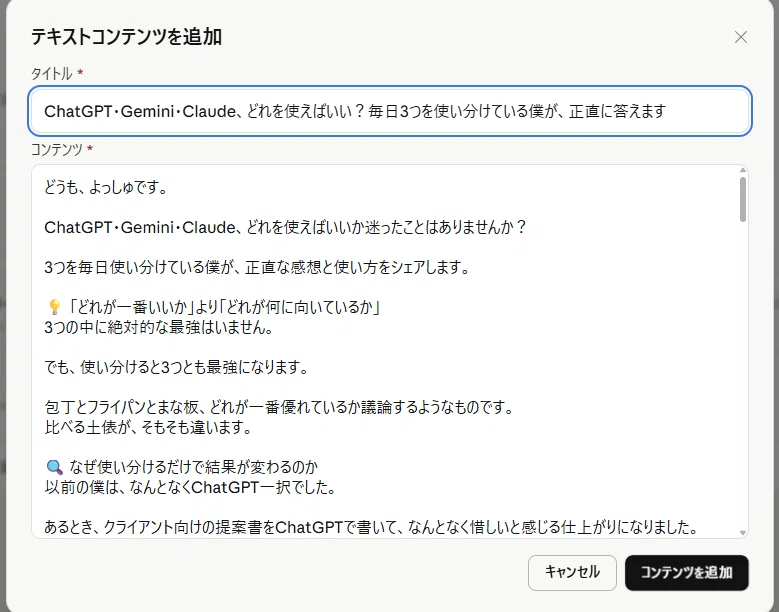Click the content scrollbar up arrow

[743, 170]
